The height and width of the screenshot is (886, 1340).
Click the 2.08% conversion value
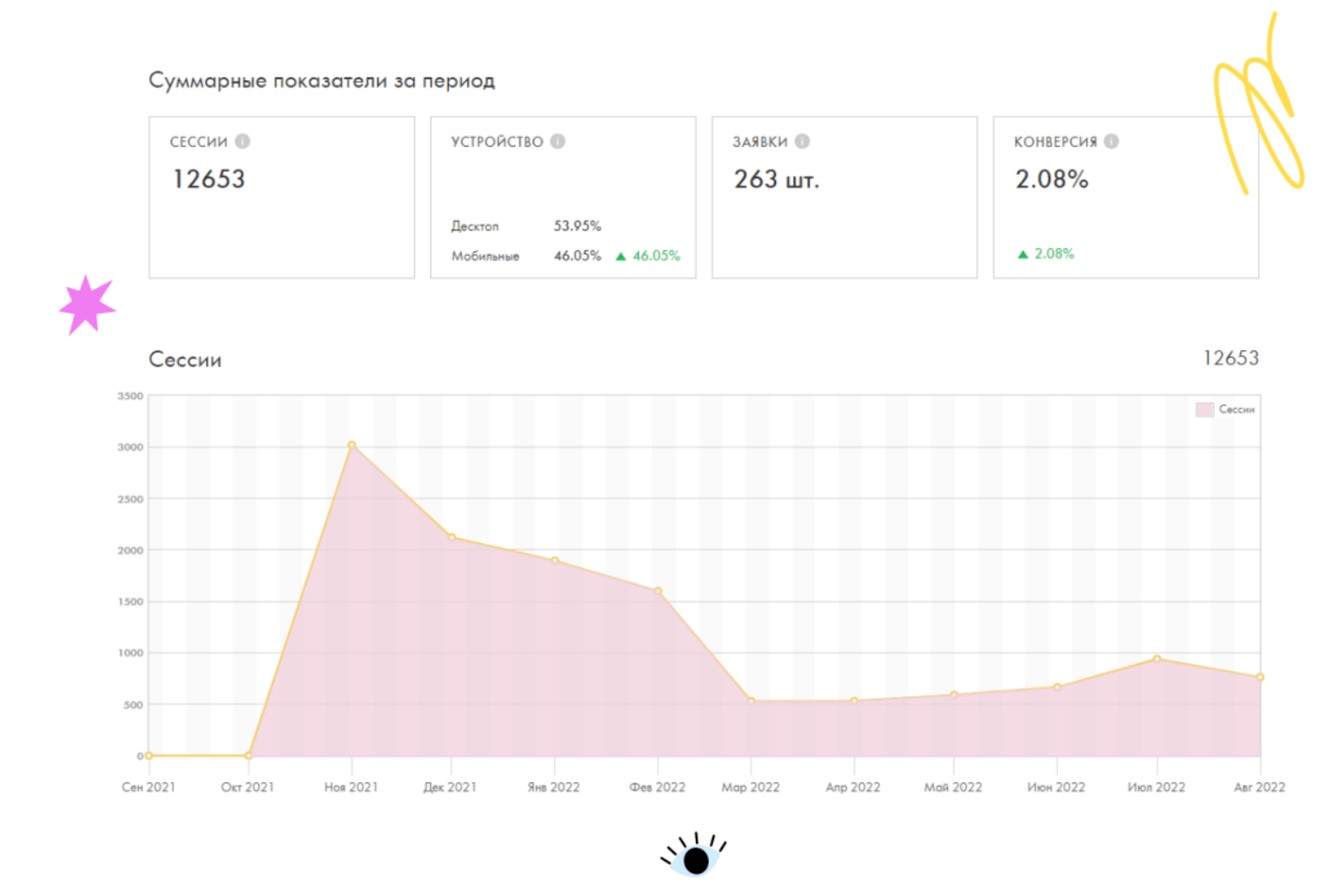(x=1051, y=180)
